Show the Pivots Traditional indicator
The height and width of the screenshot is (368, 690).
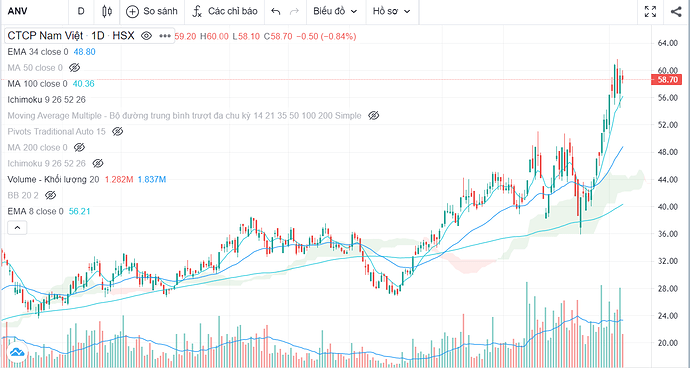(117, 132)
